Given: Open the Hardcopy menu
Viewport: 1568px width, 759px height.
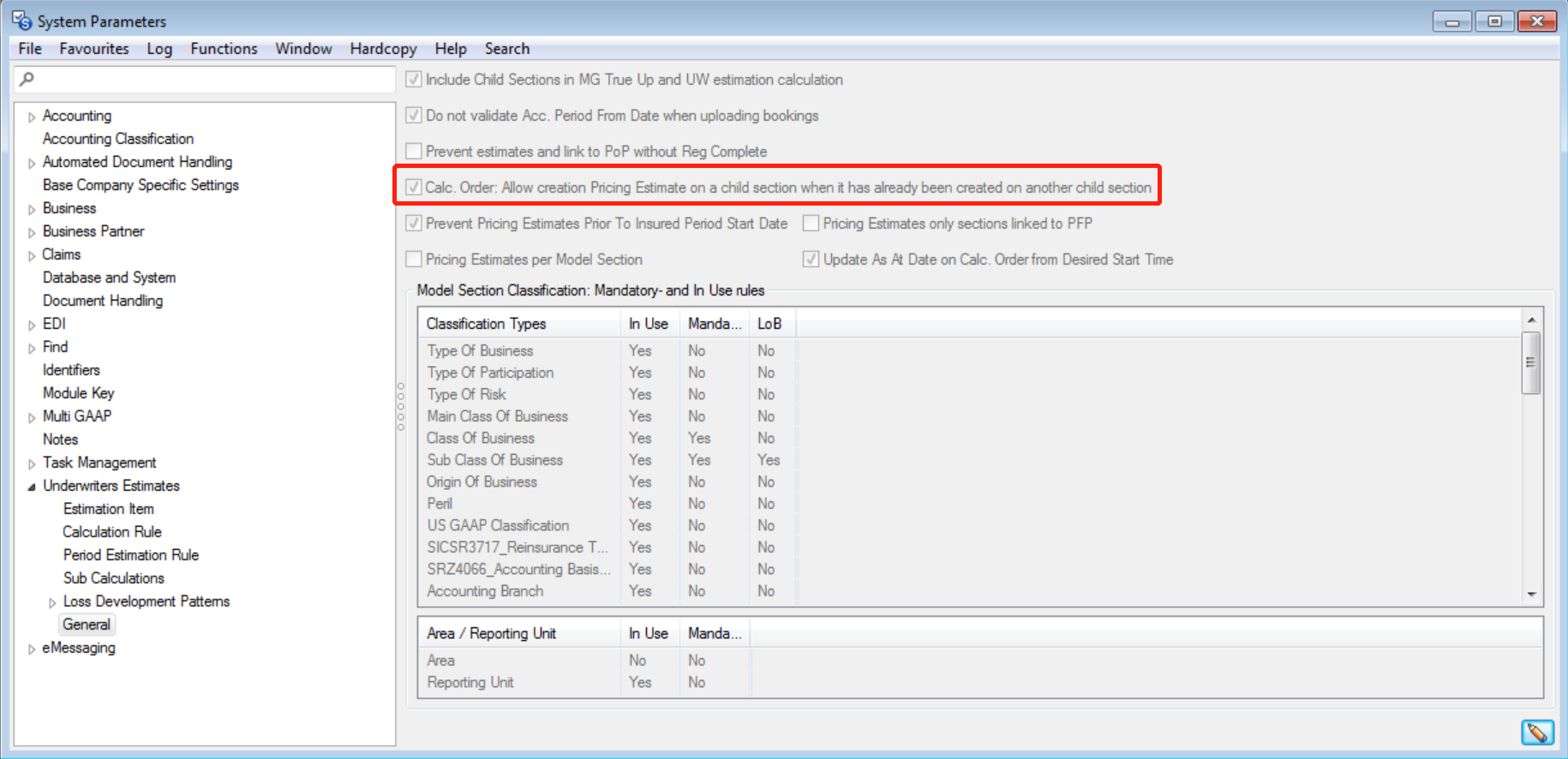Looking at the screenshot, I should (383, 49).
